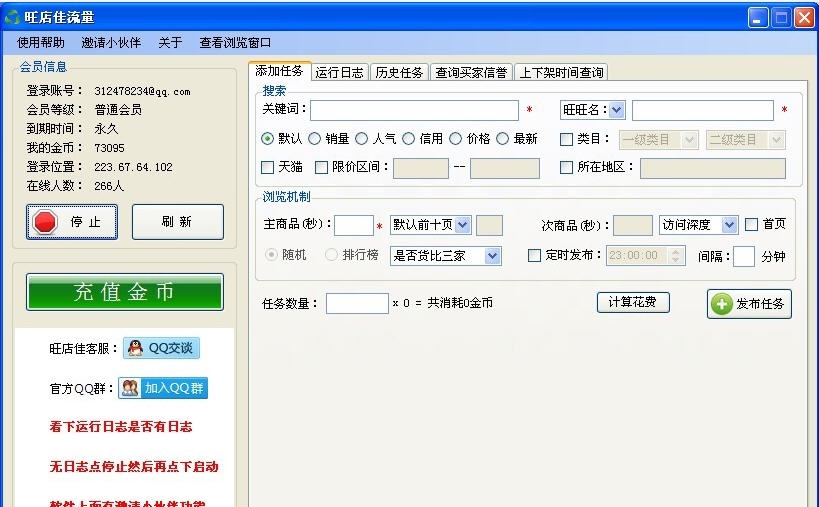
Task: Click the 刷新 button
Action: point(178,222)
